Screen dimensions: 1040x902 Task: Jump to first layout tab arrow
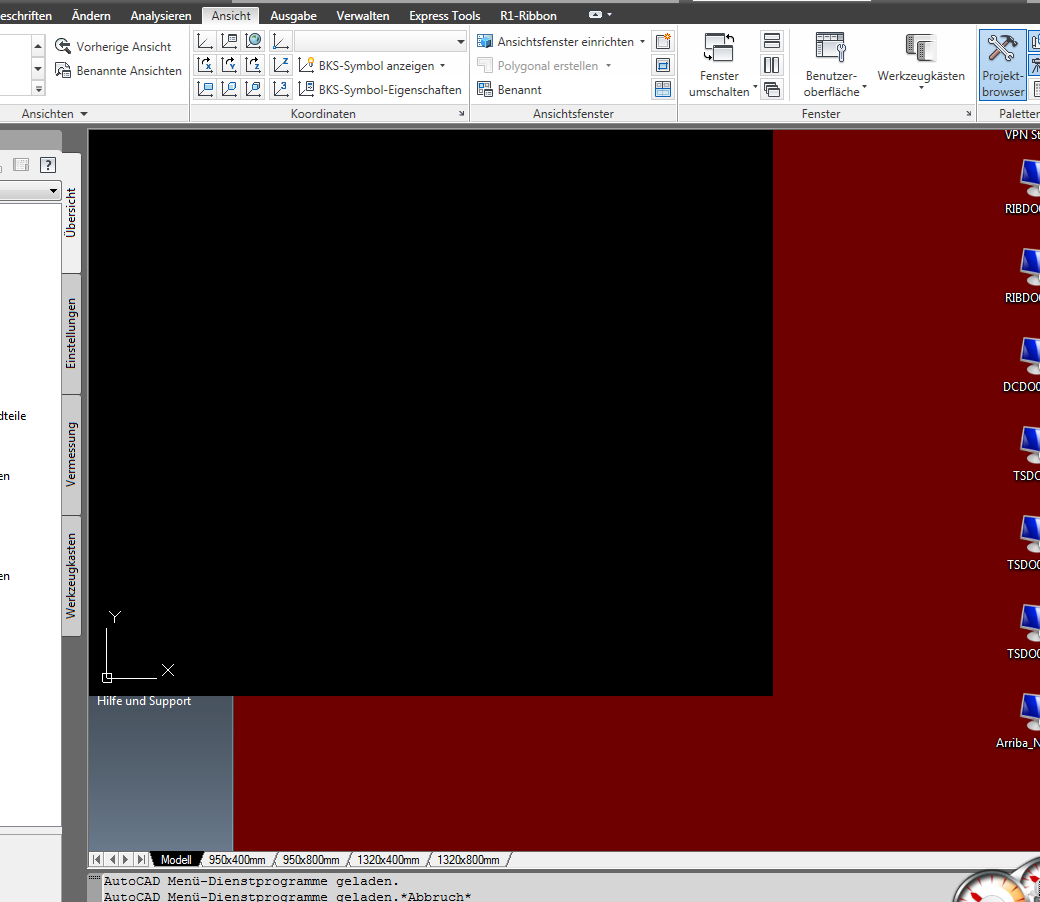coord(97,860)
